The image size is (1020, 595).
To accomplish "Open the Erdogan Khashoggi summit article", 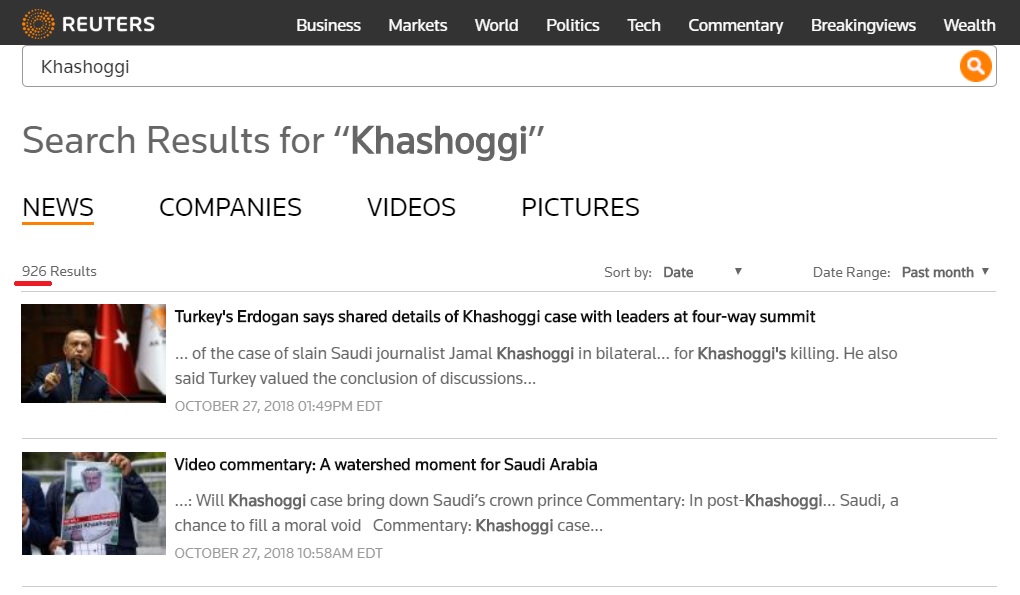I will coord(494,317).
